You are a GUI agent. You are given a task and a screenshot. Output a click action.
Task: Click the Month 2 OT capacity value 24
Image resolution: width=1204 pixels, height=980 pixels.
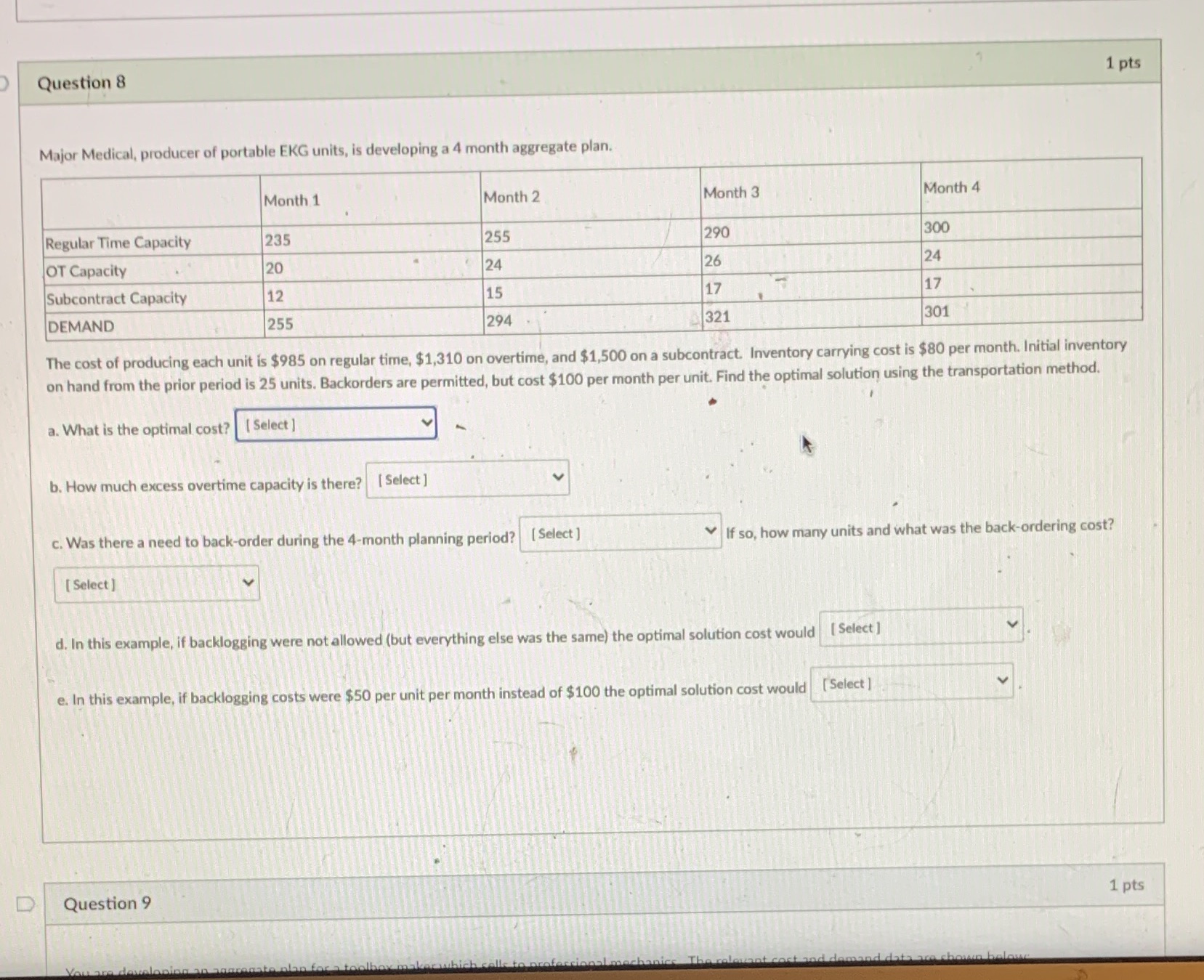pos(493,265)
